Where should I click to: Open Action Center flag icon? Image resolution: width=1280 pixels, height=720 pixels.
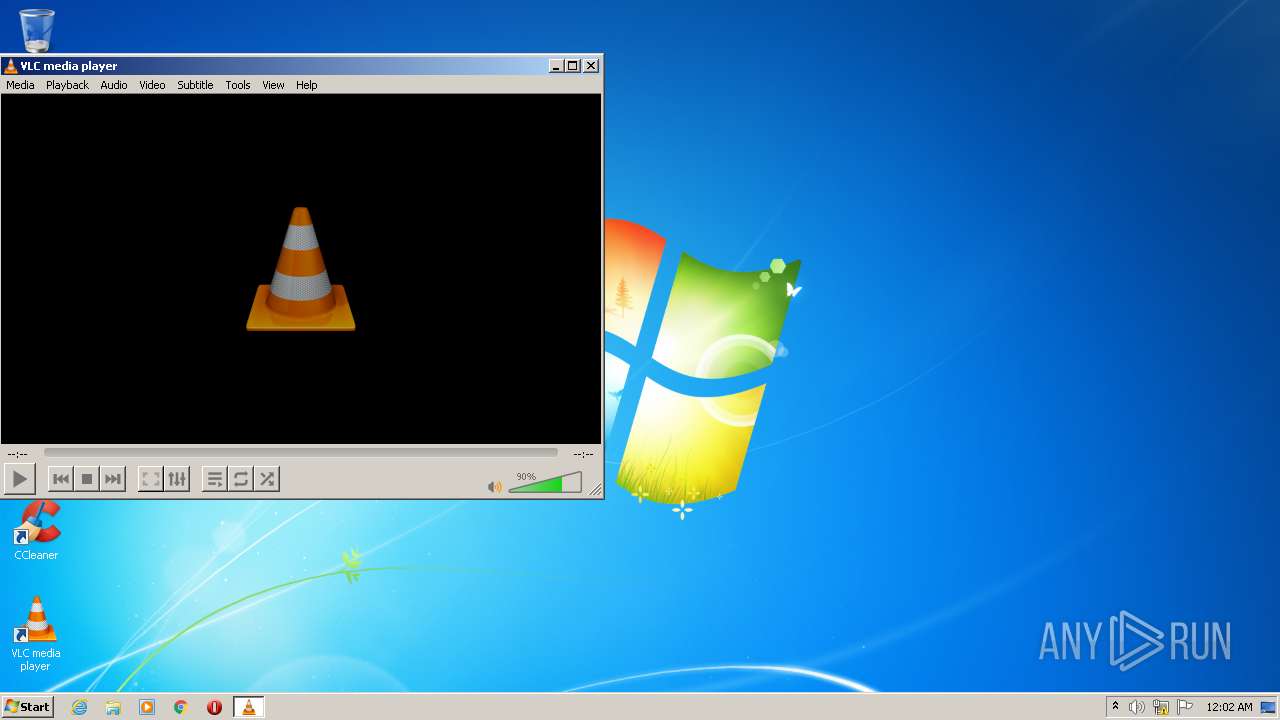coord(1185,707)
